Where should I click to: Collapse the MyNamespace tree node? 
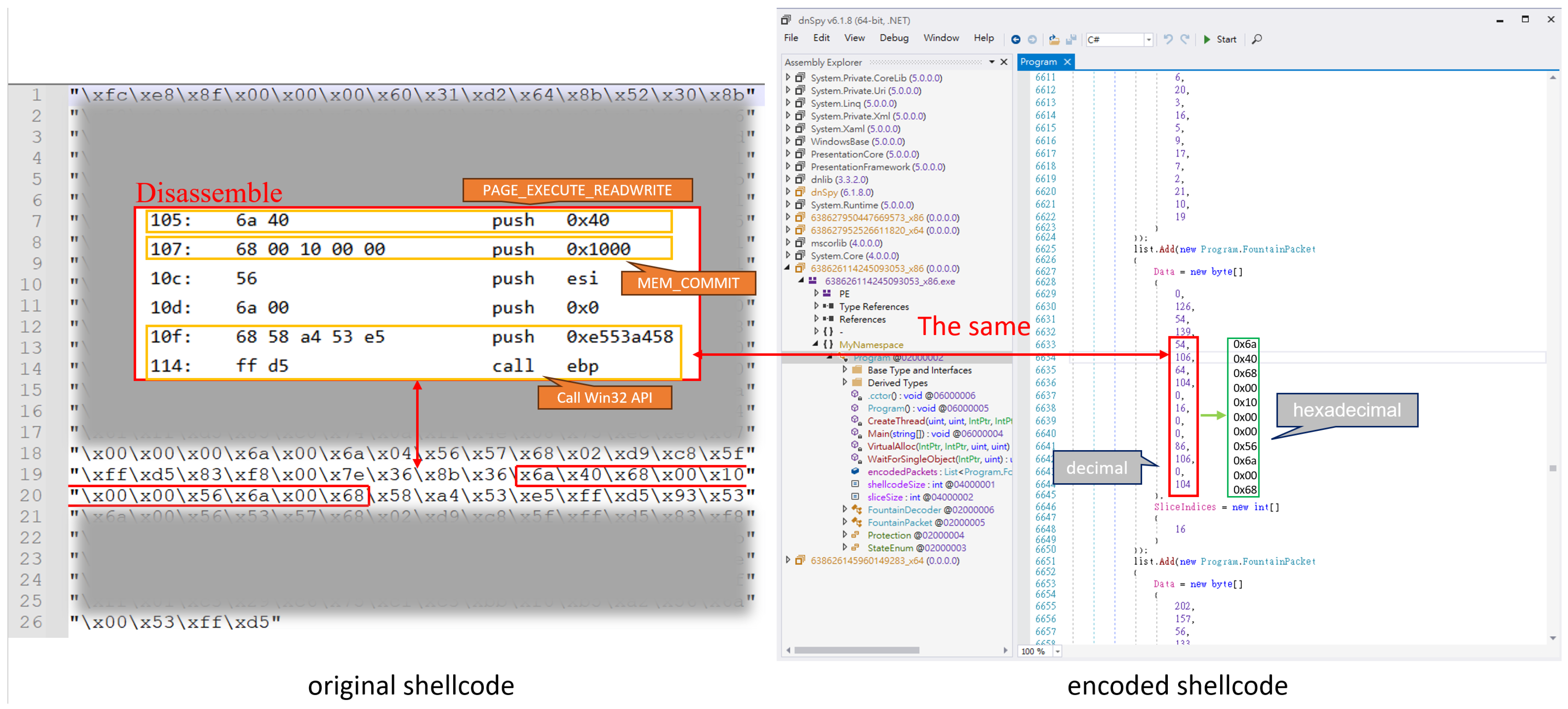tap(816, 344)
